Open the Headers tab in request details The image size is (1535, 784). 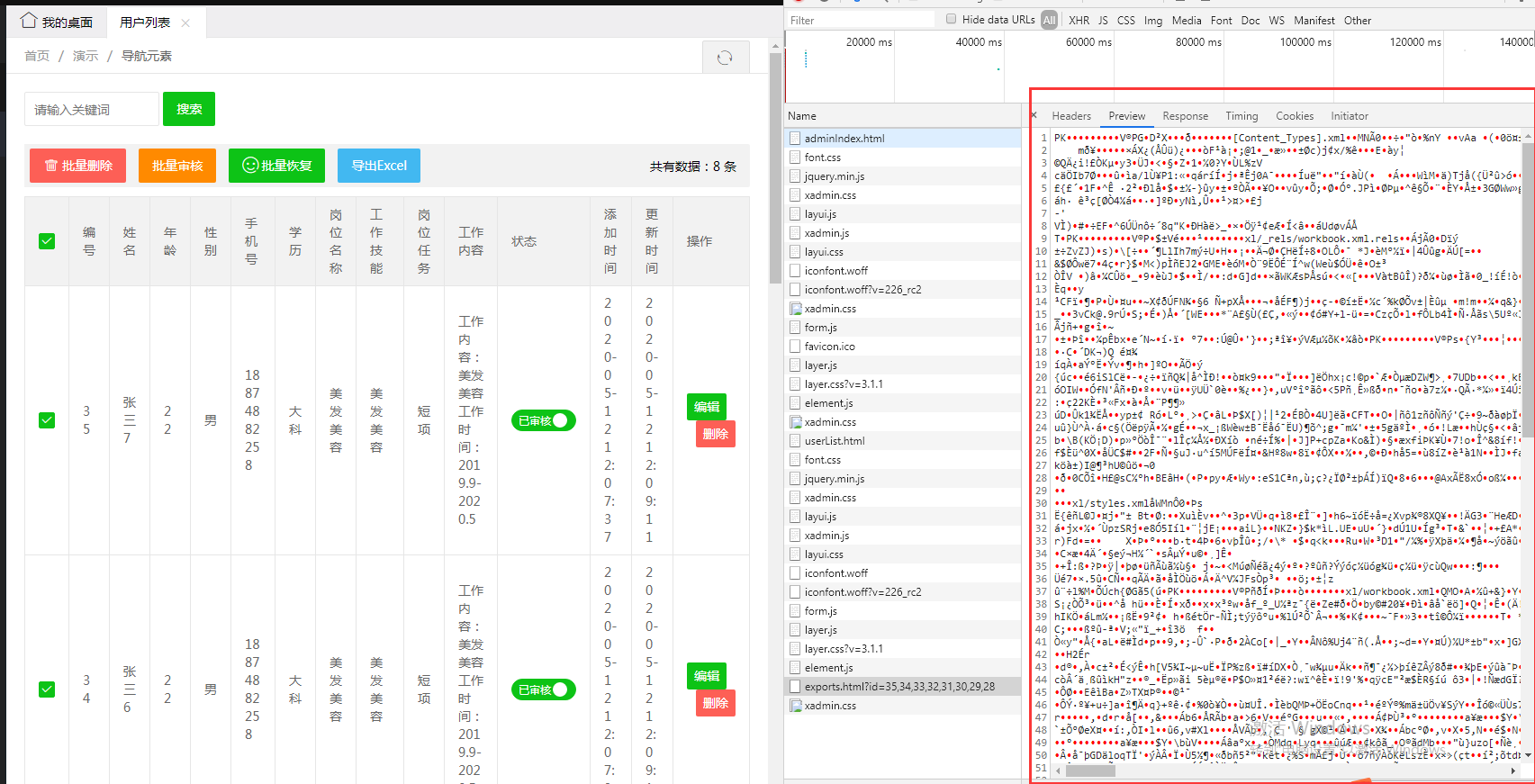click(1071, 116)
